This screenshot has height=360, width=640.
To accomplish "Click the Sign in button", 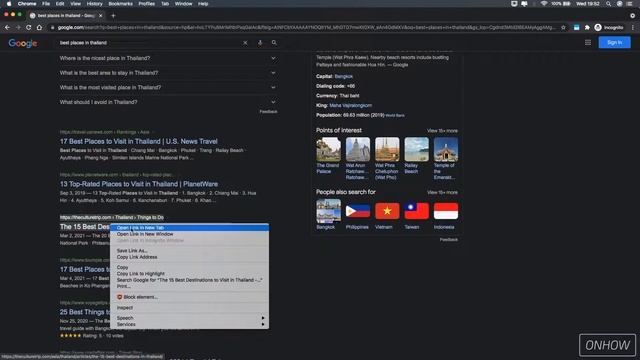I will coord(614,42).
